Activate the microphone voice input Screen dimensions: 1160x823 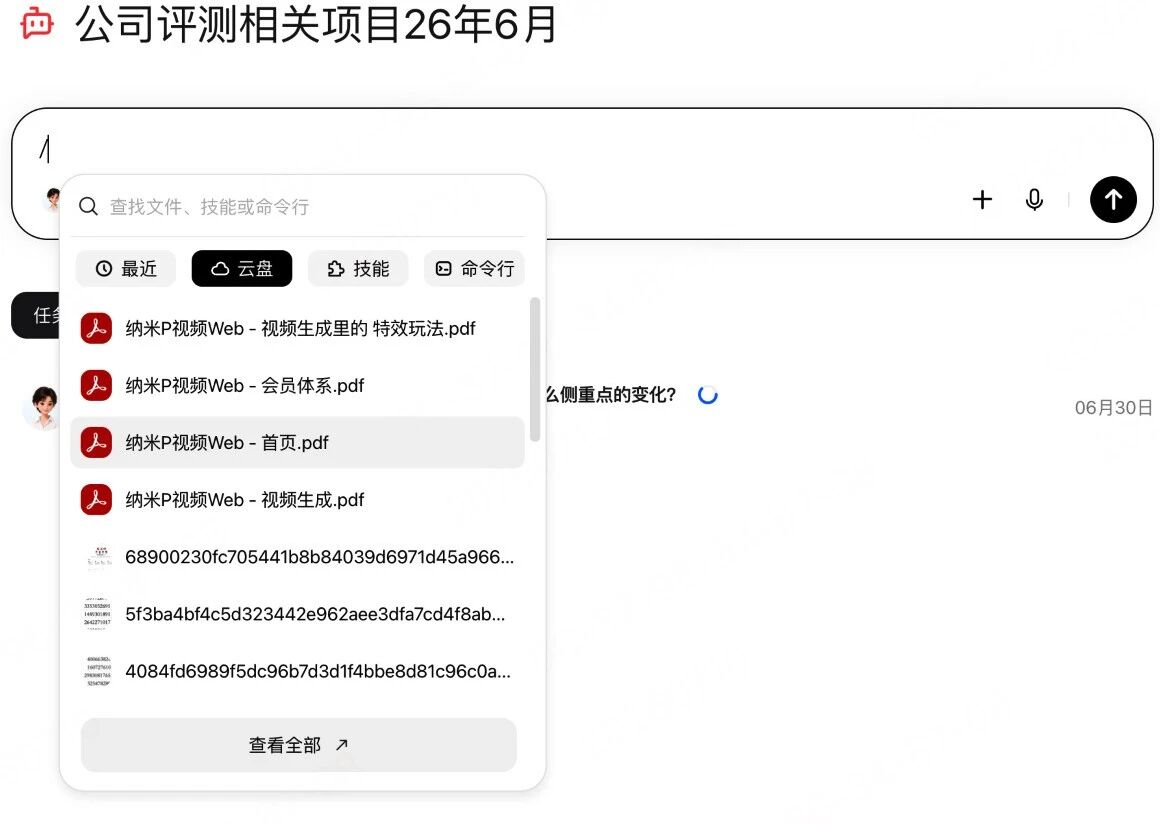pos(1034,199)
